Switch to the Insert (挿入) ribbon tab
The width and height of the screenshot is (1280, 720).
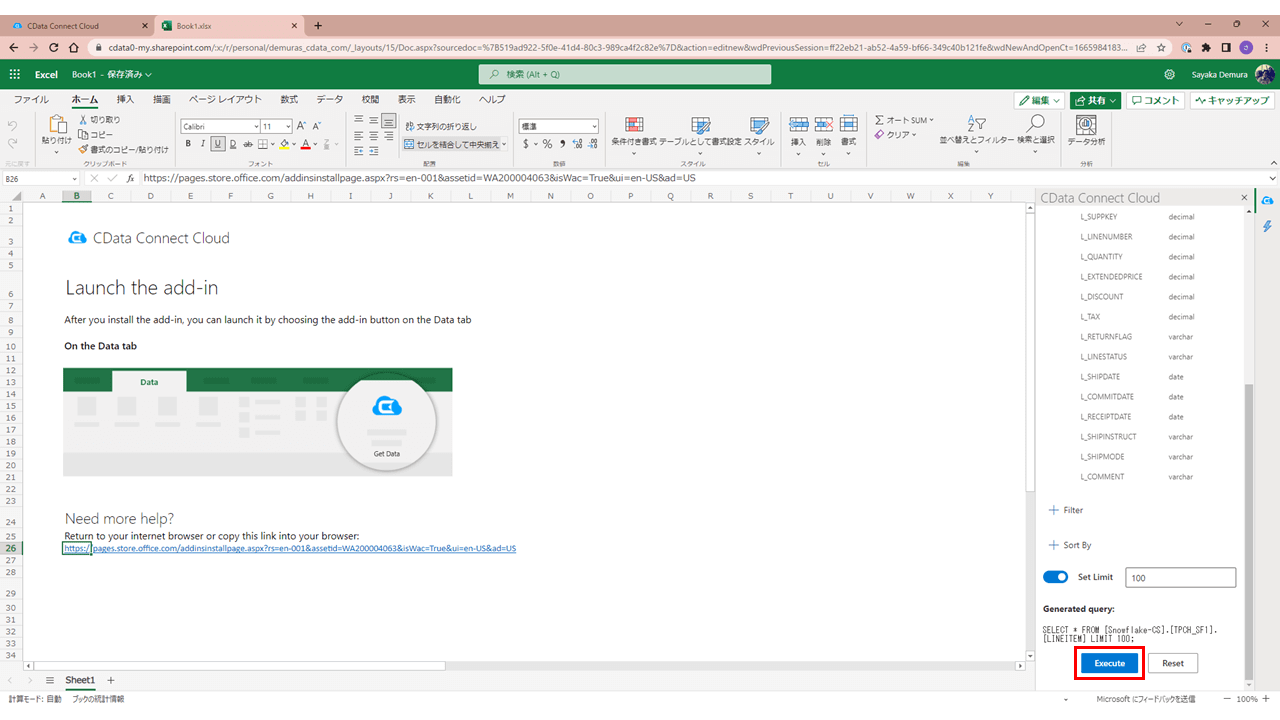coord(125,100)
